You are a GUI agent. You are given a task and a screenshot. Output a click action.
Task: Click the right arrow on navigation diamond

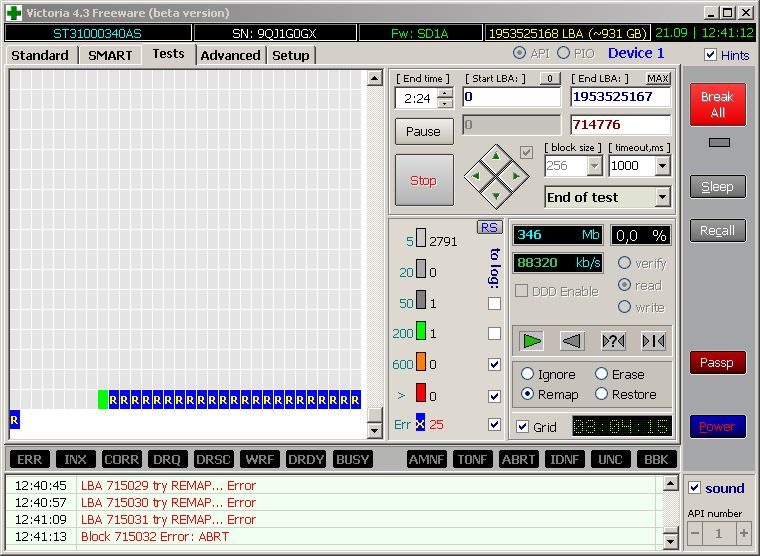tap(516, 176)
